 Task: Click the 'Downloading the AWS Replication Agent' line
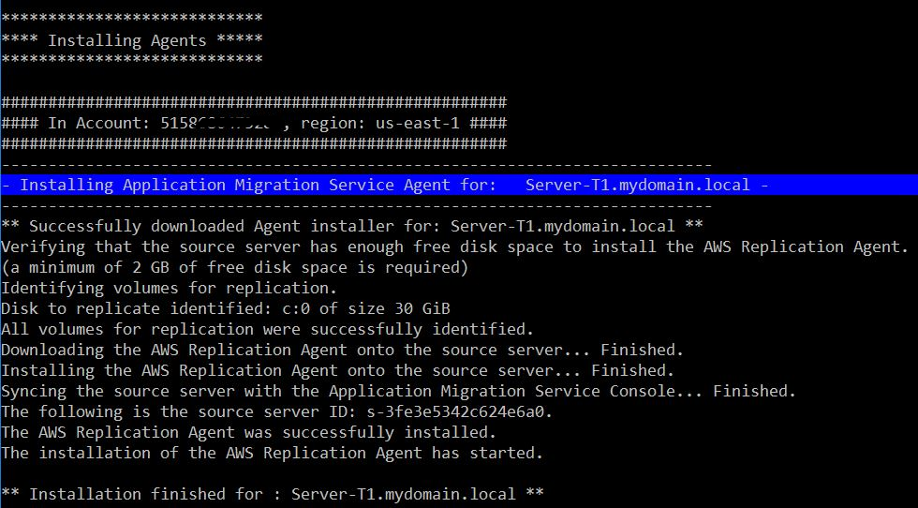pyautogui.click(x=342, y=350)
